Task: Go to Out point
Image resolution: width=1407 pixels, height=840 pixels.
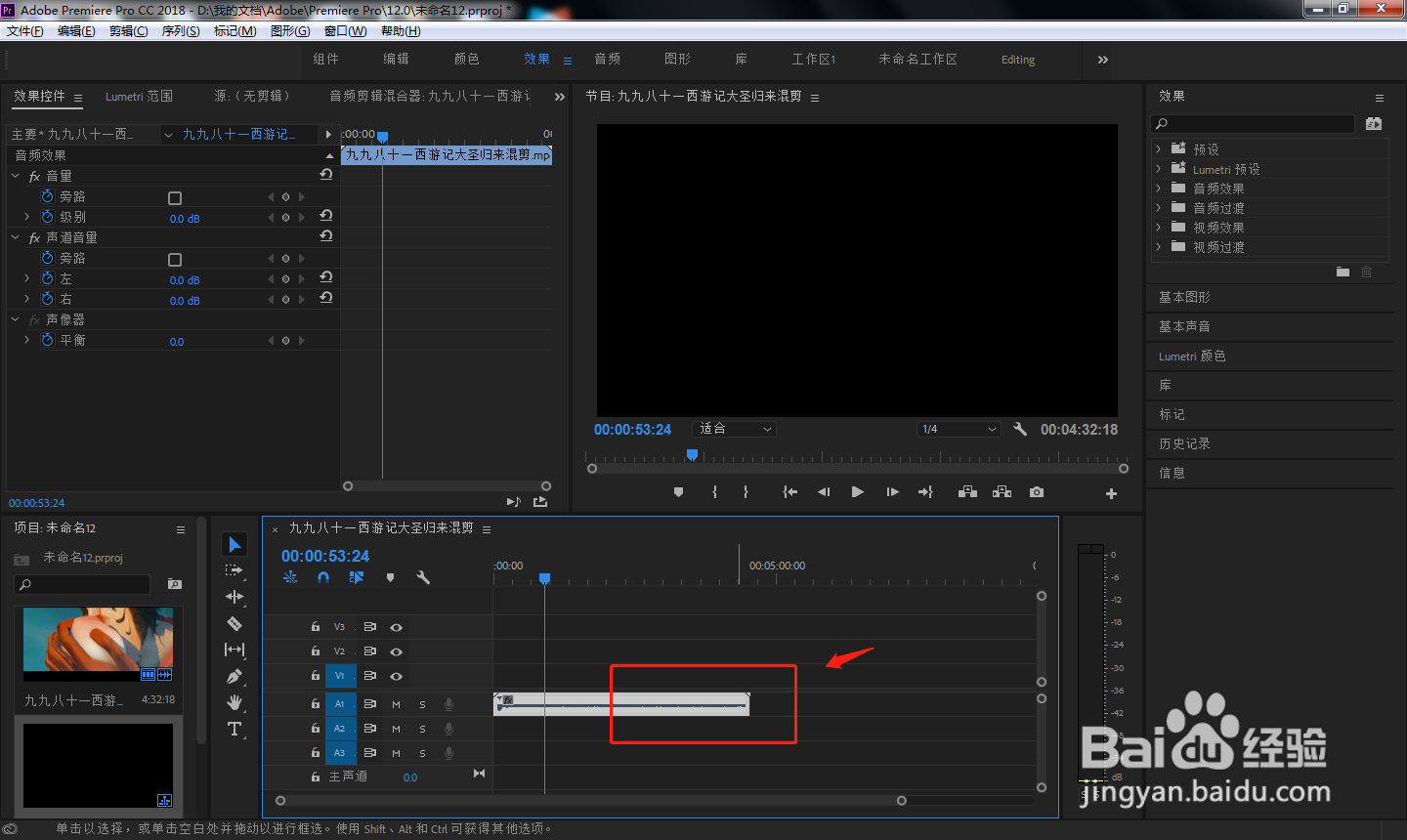Action: click(x=925, y=492)
